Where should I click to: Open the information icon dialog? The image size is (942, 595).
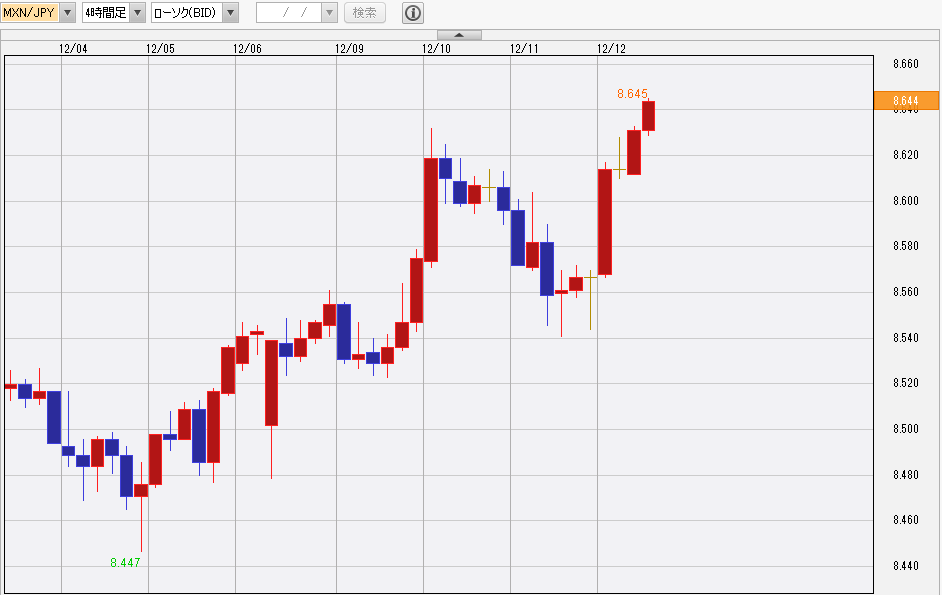pyautogui.click(x=412, y=13)
